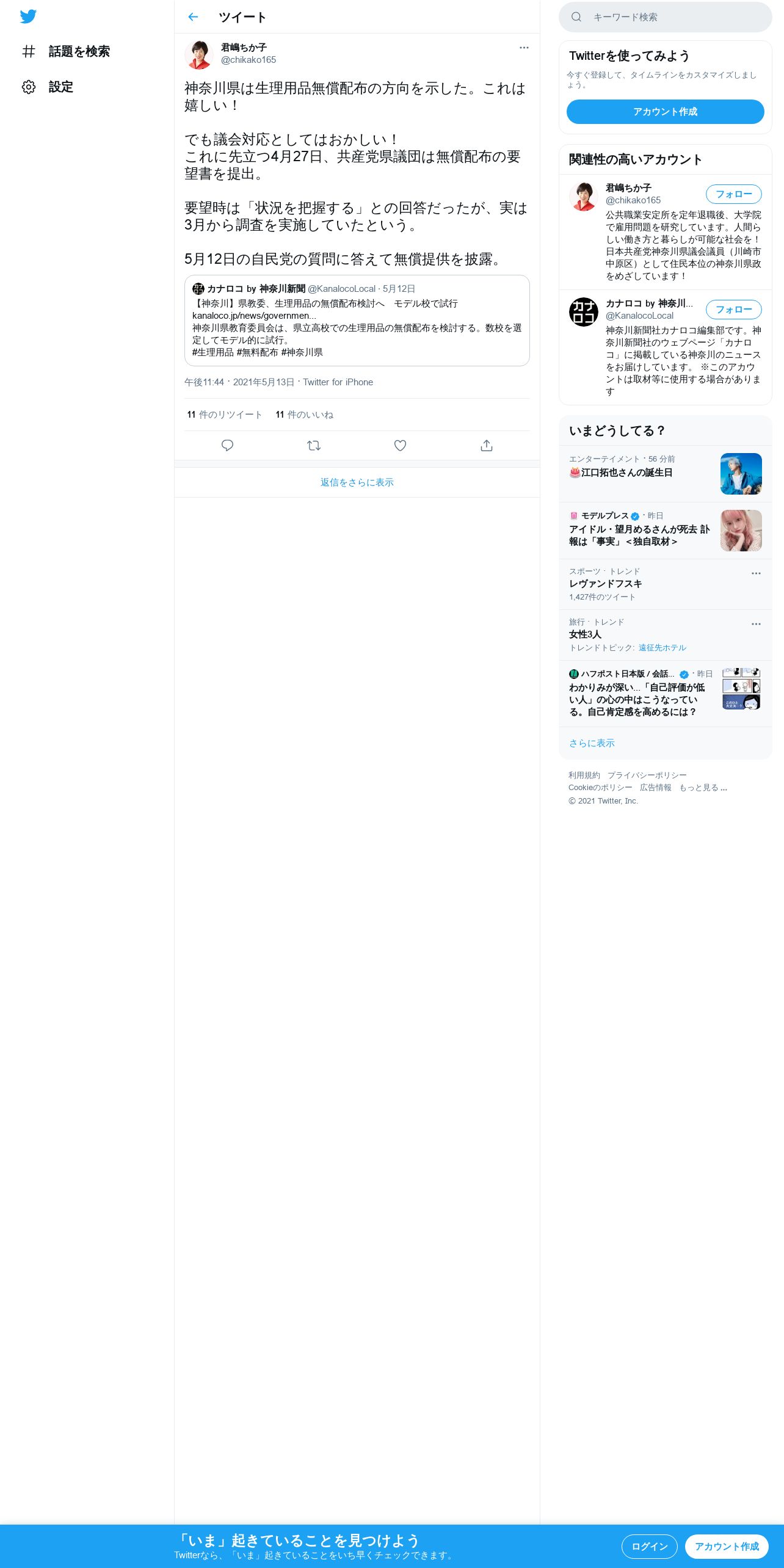Screen dimensions: 784x1568
Task: Click the share icon under the tweet
Action: pos(487,446)
